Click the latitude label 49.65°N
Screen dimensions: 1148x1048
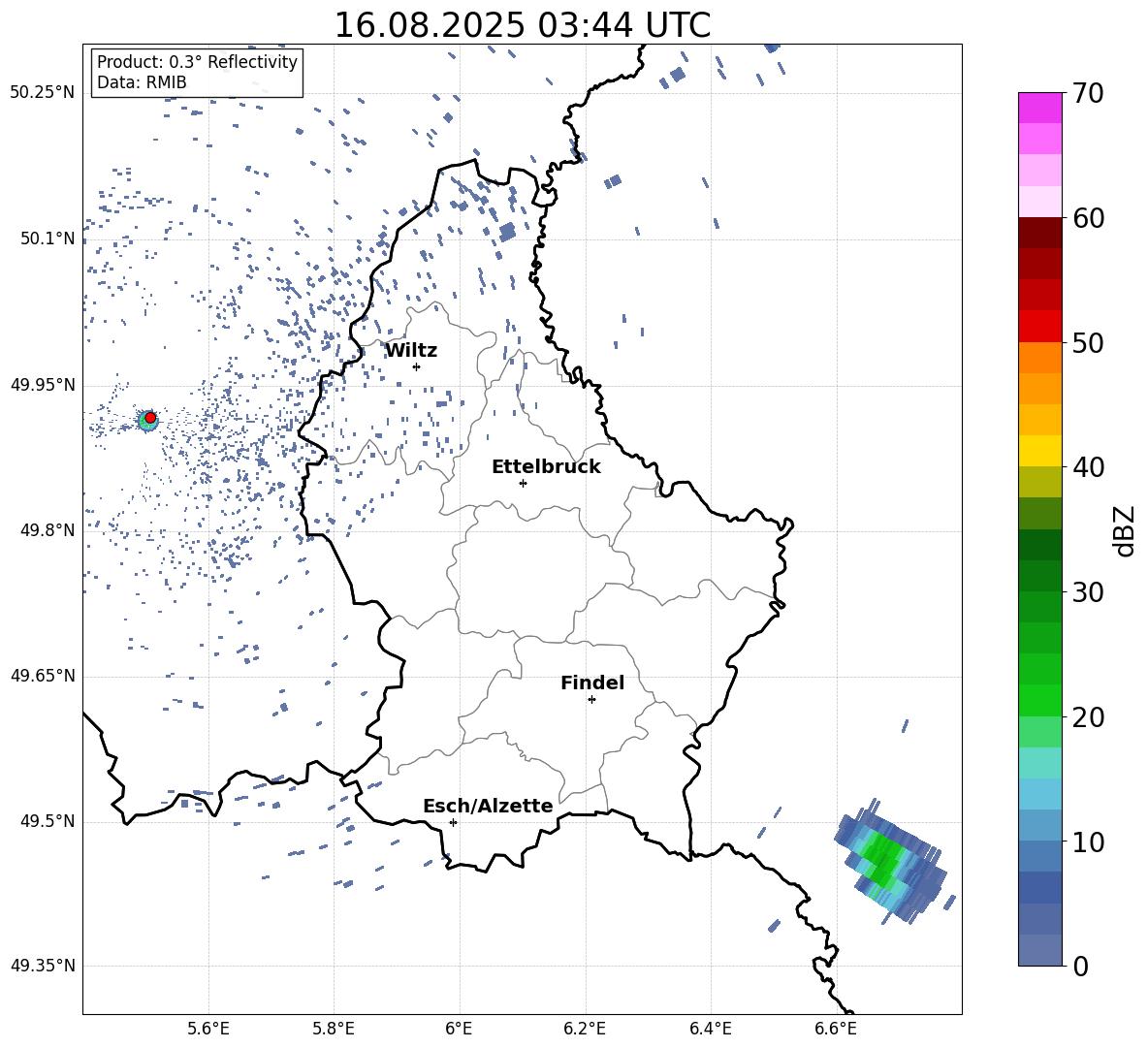43,675
